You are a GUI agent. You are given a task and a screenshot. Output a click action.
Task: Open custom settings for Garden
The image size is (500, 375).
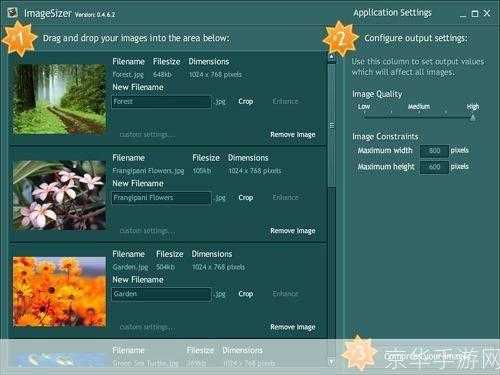click(x=147, y=327)
